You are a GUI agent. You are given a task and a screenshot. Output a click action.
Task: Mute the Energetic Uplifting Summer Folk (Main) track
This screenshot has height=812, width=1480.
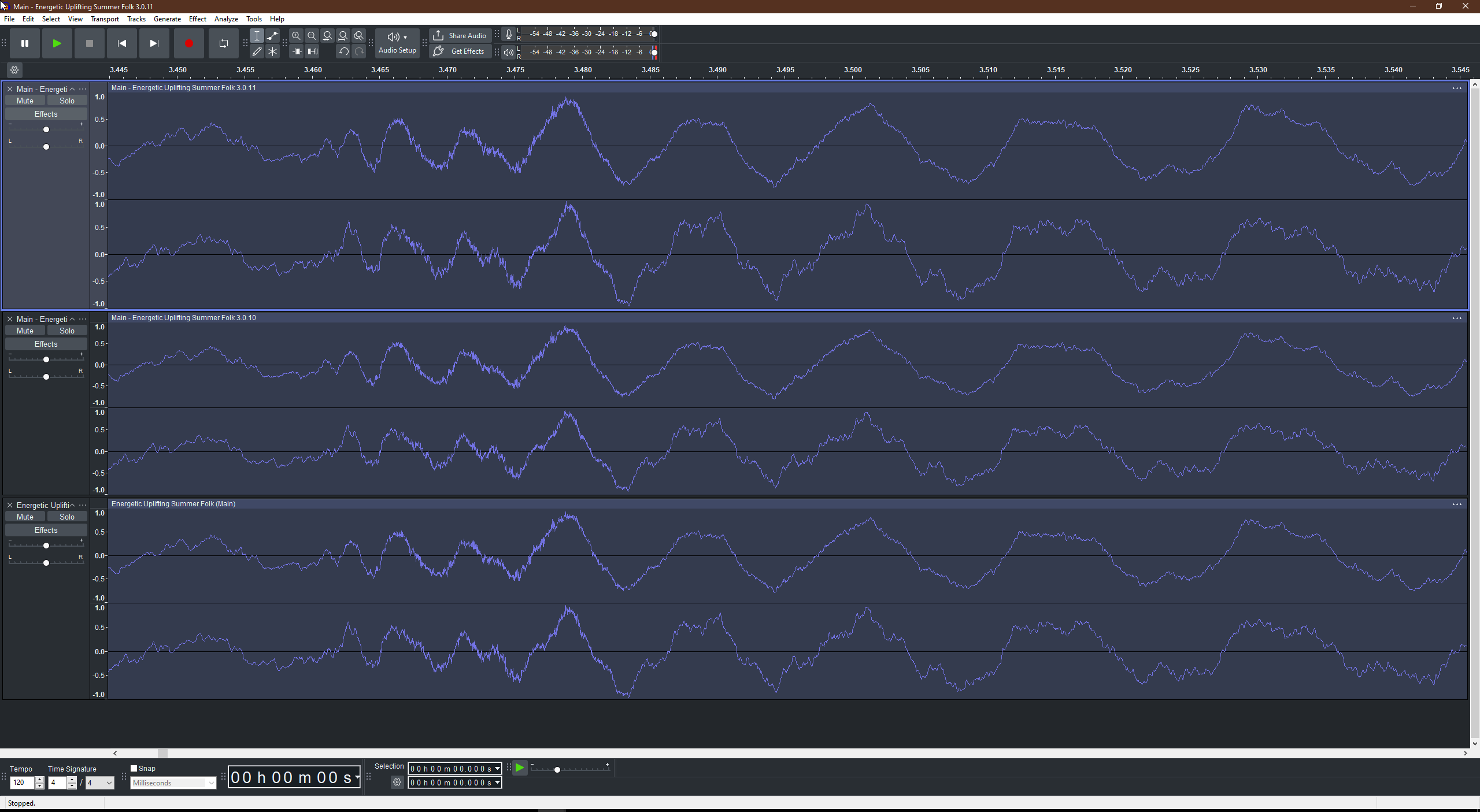click(x=25, y=517)
